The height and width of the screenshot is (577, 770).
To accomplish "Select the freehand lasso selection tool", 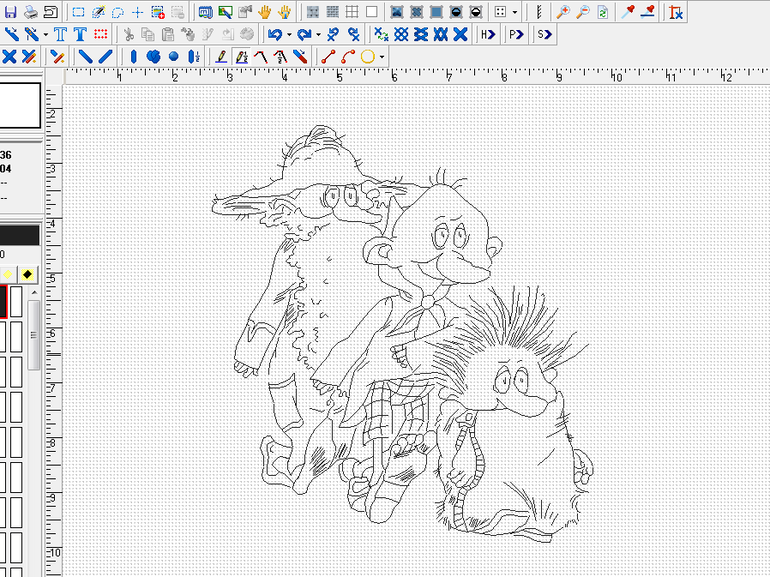I will click(x=118, y=12).
